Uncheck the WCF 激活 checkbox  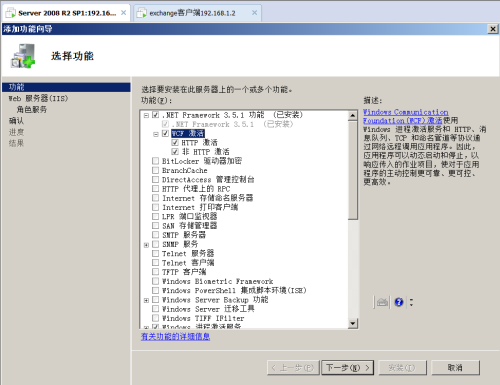165,134
